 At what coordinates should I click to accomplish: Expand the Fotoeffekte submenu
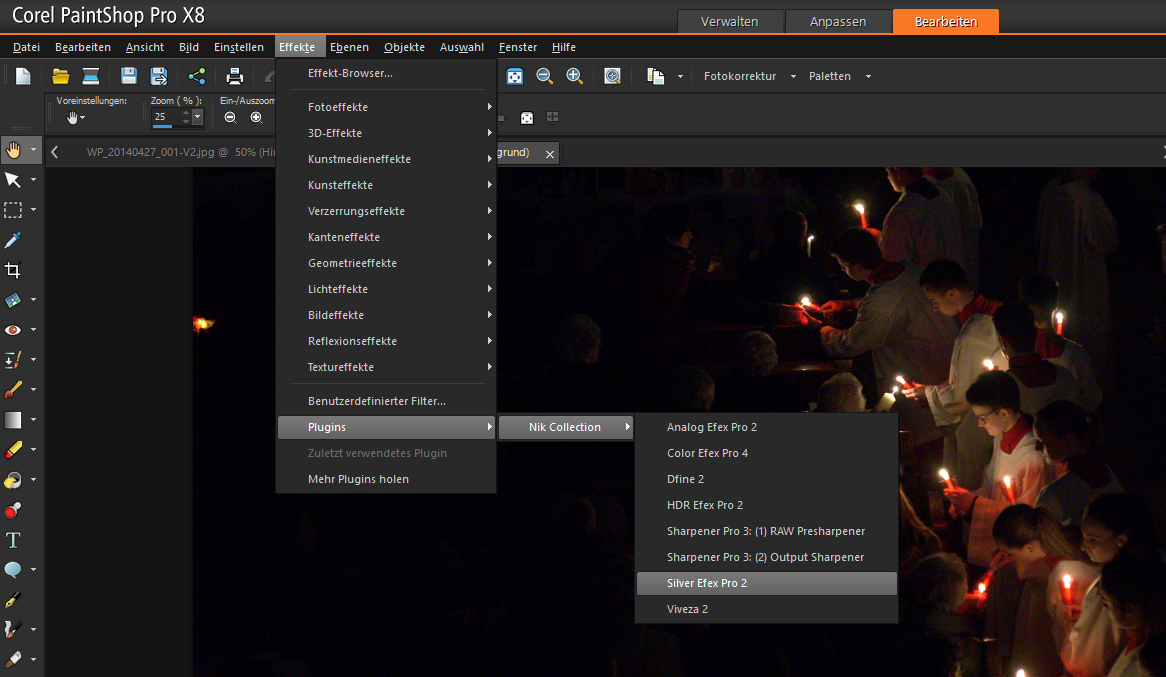tap(387, 107)
